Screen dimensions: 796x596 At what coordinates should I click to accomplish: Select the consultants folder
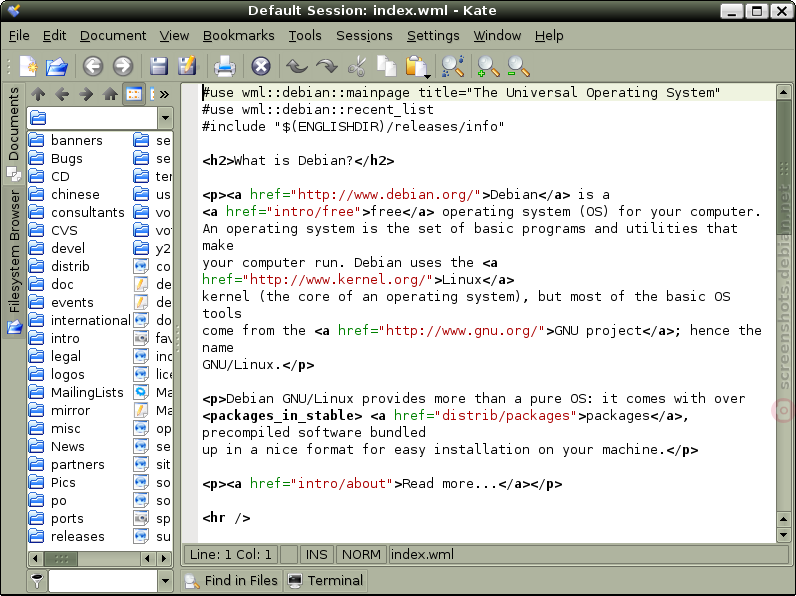click(x=77, y=212)
